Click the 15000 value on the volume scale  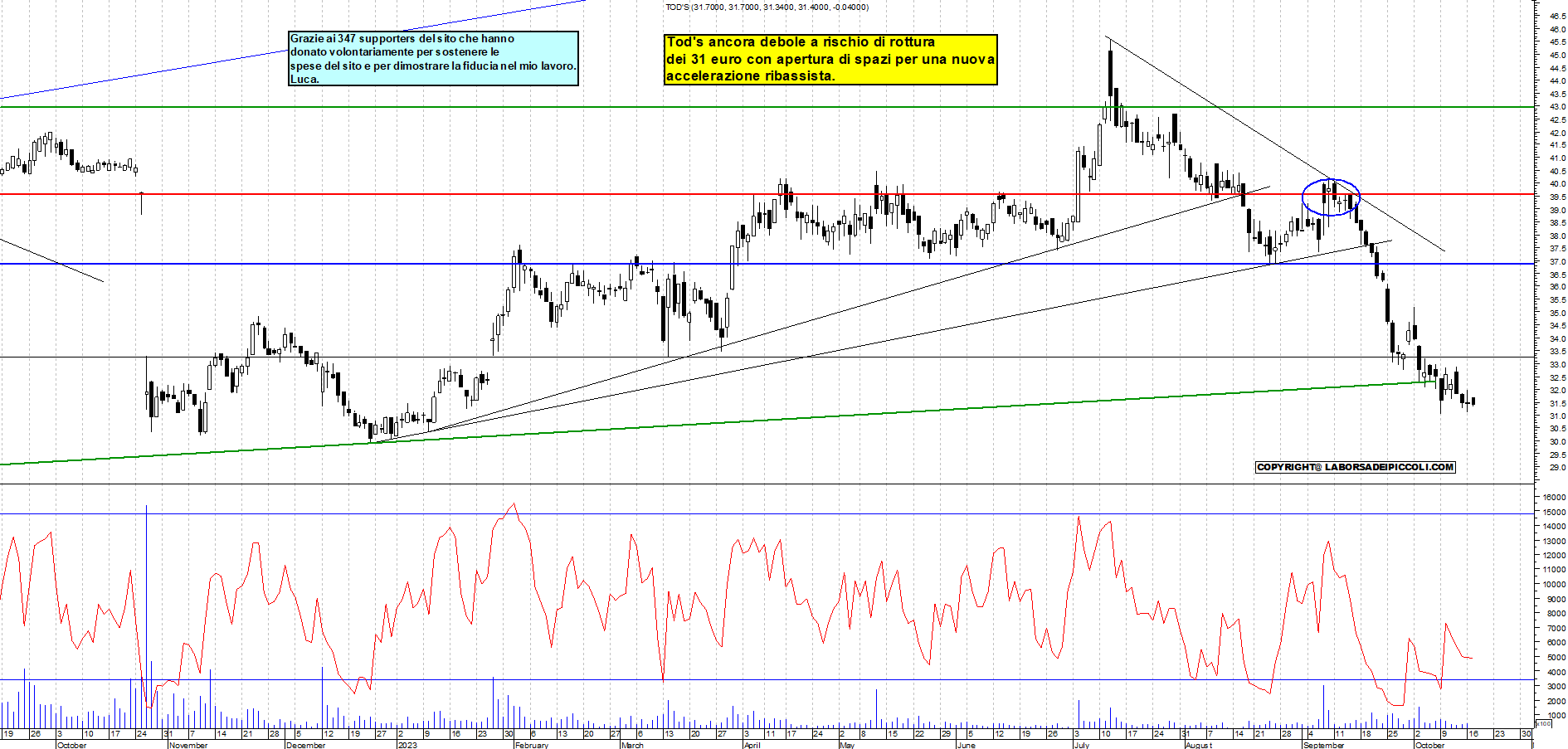[x=1554, y=512]
